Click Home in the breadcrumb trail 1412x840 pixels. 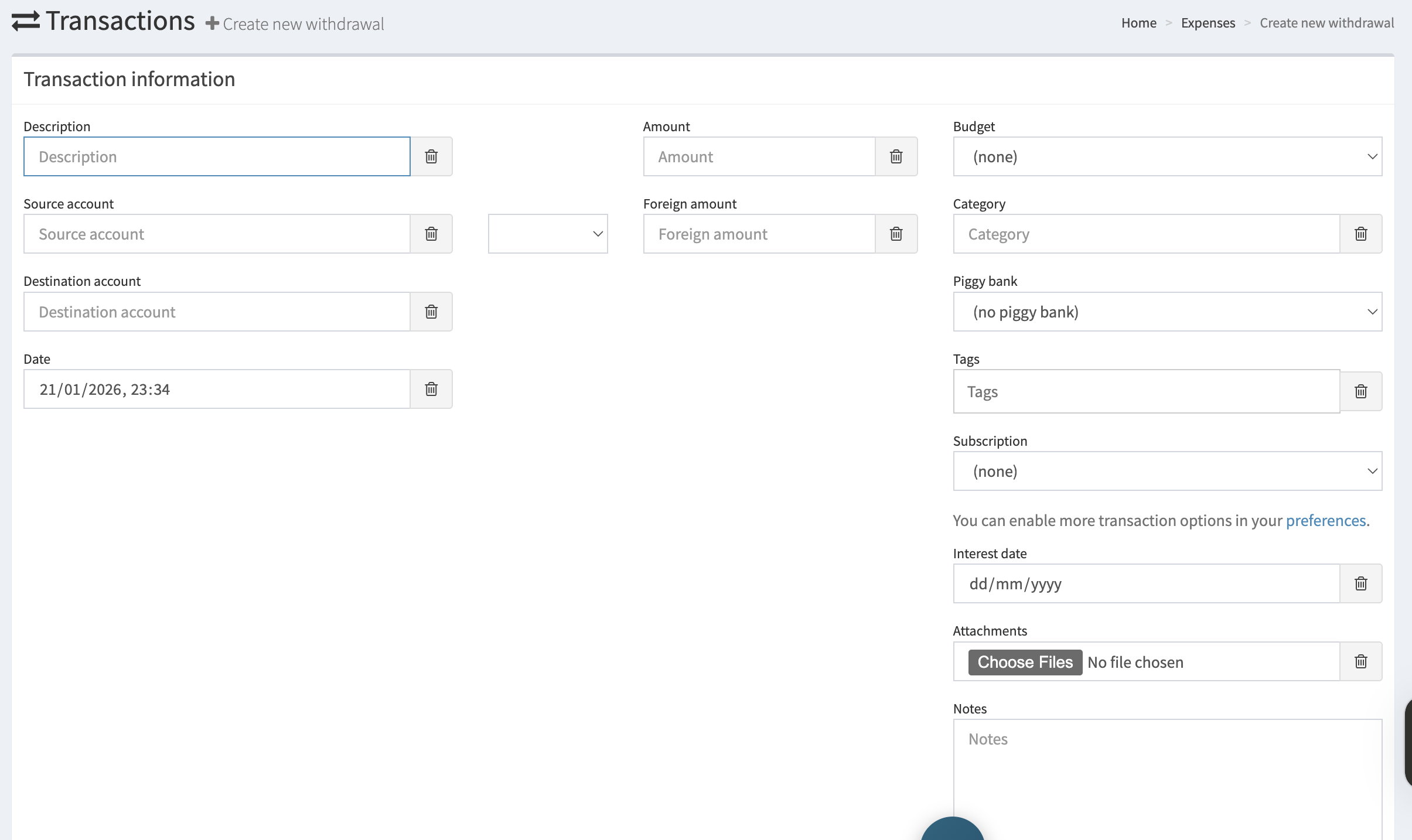tap(1138, 23)
